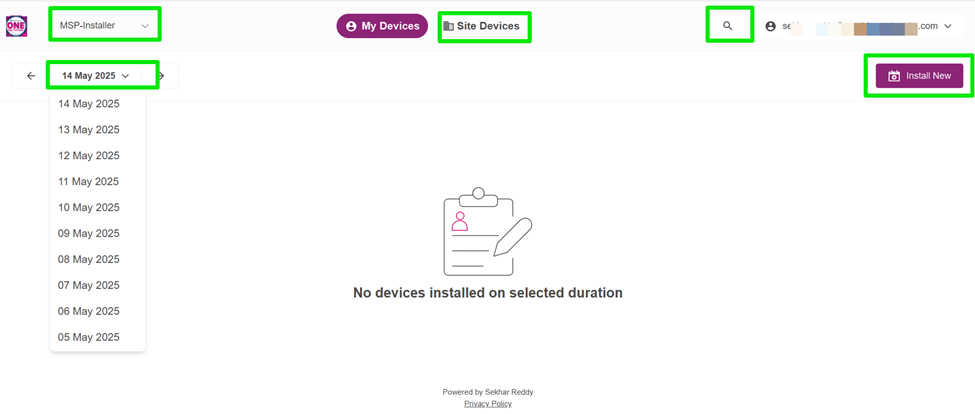The height and width of the screenshot is (414, 975).
Task: Open the Privacy Policy link
Action: [x=488, y=403]
